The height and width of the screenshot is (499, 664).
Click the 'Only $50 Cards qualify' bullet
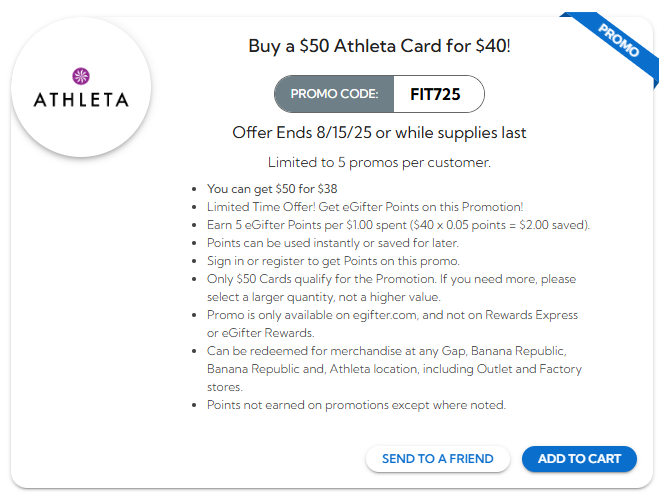(x=391, y=279)
